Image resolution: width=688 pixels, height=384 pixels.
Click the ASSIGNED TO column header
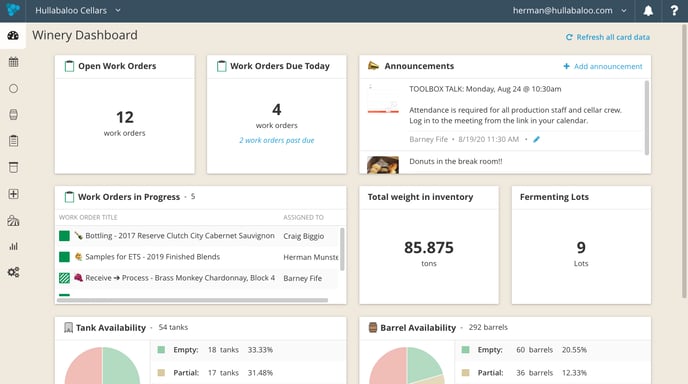click(303, 217)
